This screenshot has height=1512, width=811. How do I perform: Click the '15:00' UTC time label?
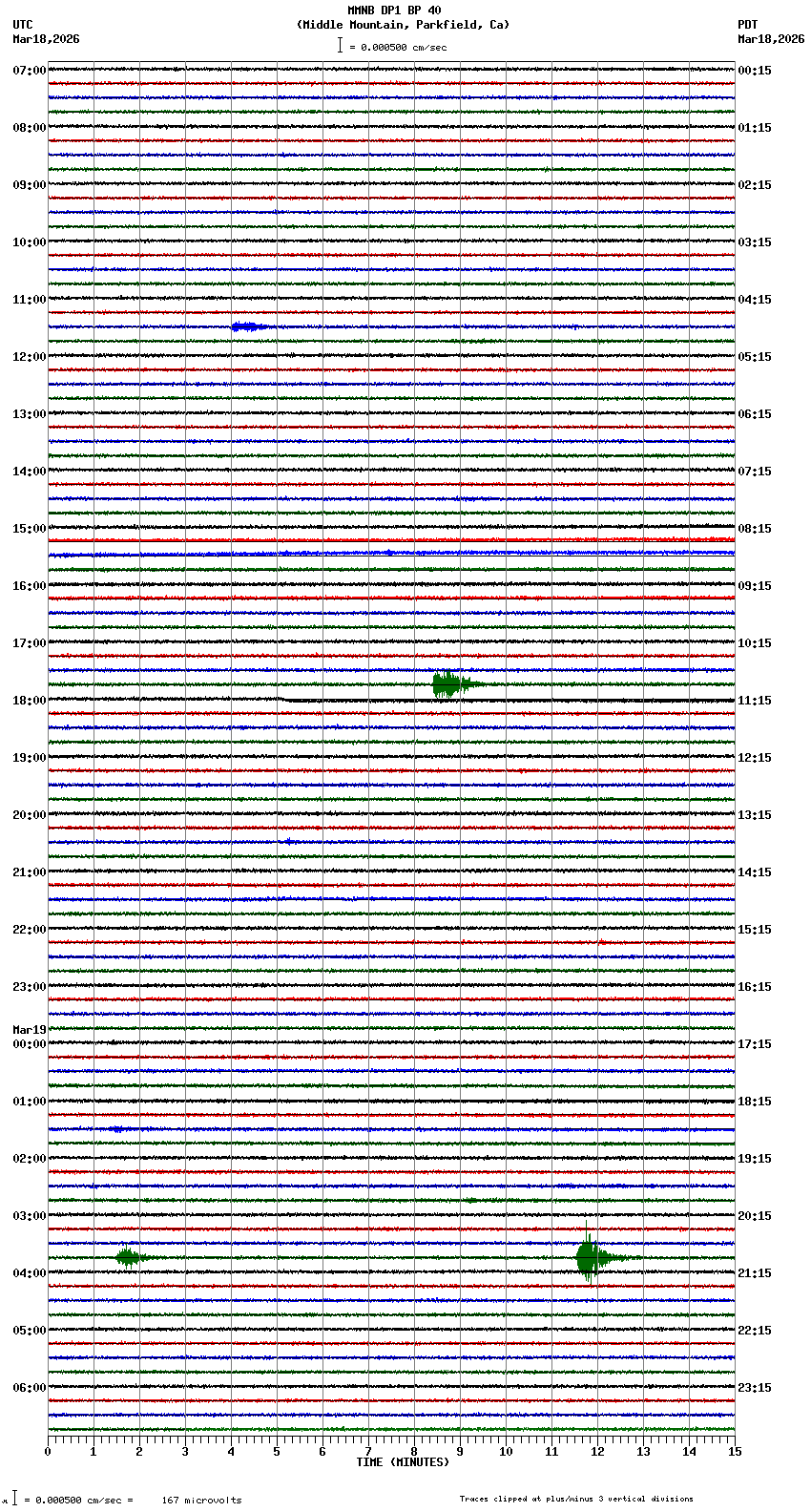30,529
